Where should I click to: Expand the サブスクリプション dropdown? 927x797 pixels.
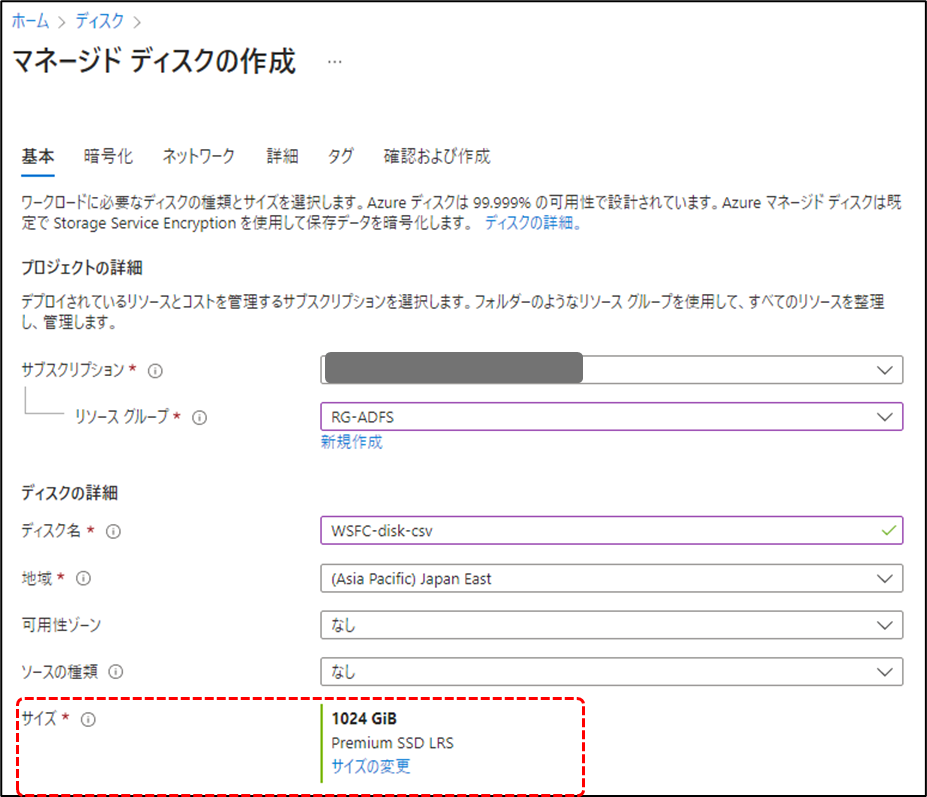612,370
